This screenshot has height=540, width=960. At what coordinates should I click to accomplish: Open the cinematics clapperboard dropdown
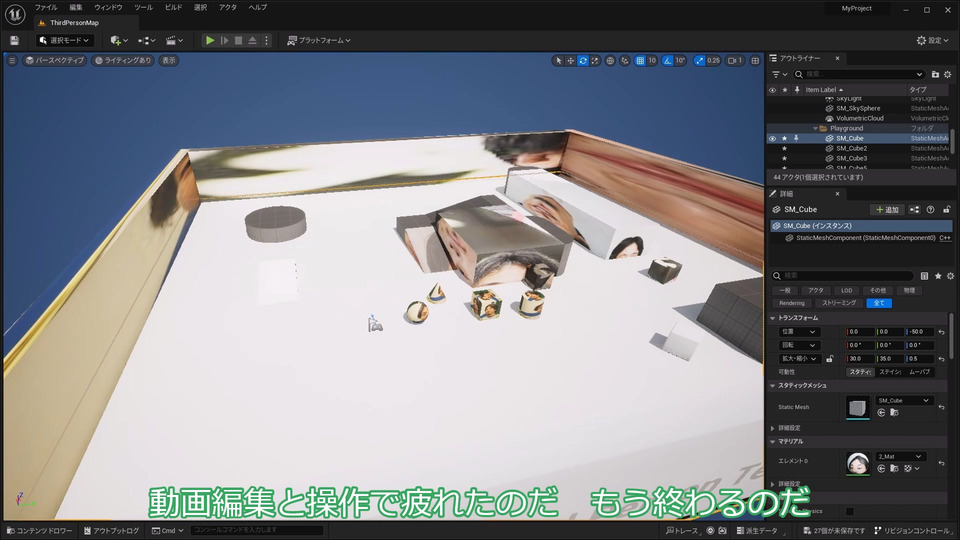(174, 40)
